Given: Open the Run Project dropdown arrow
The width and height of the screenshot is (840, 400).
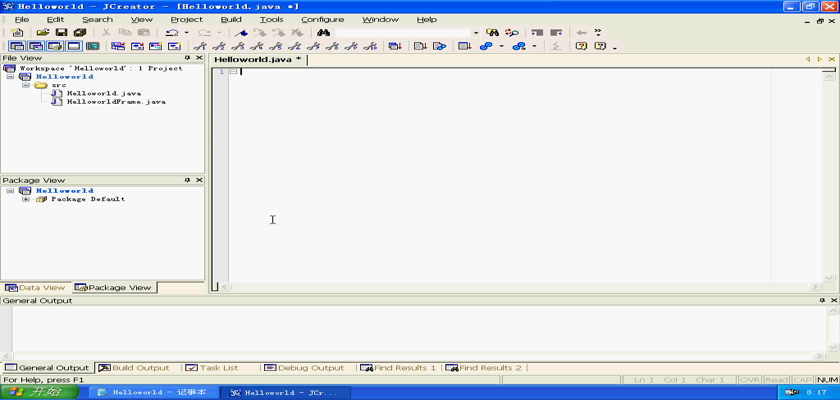Looking at the screenshot, I should (x=534, y=47).
